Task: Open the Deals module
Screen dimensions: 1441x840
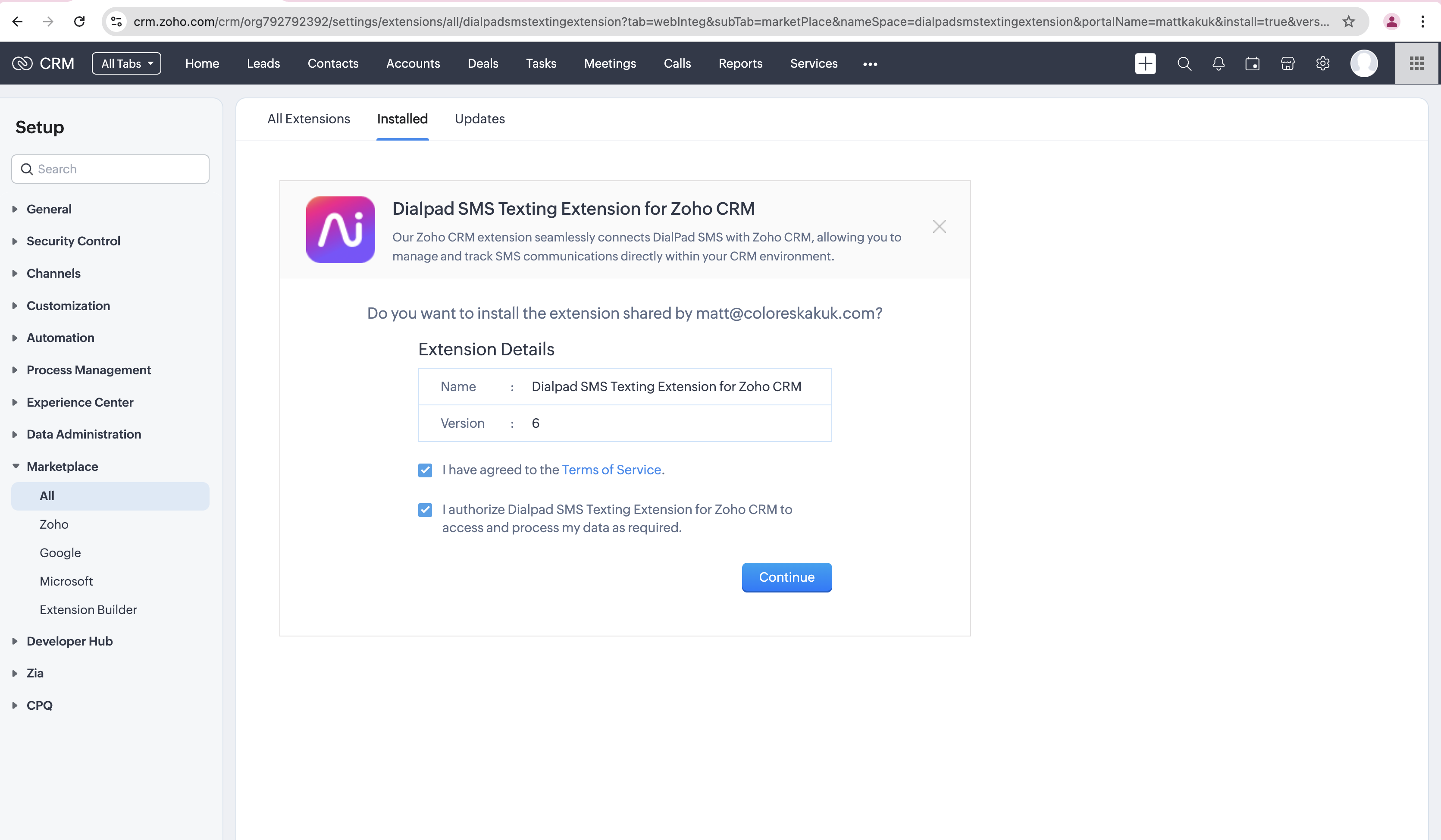Action: click(x=483, y=63)
